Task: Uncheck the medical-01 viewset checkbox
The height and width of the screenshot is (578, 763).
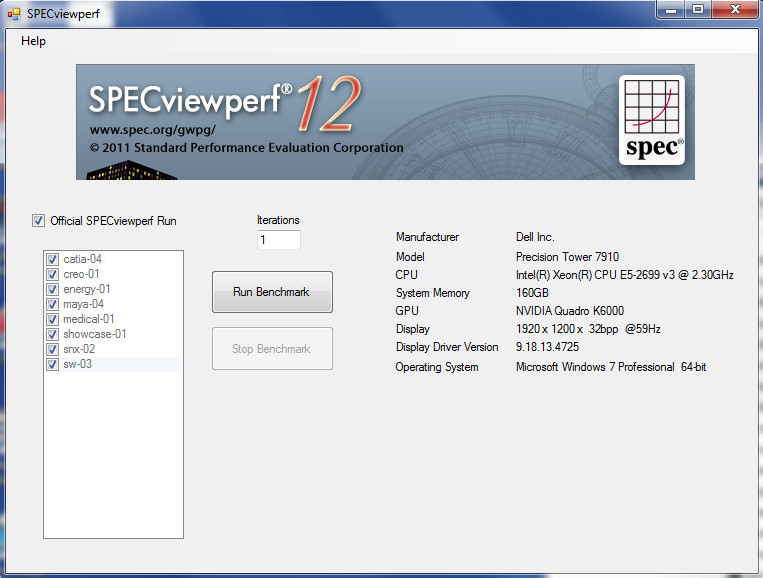Action: click(x=52, y=320)
